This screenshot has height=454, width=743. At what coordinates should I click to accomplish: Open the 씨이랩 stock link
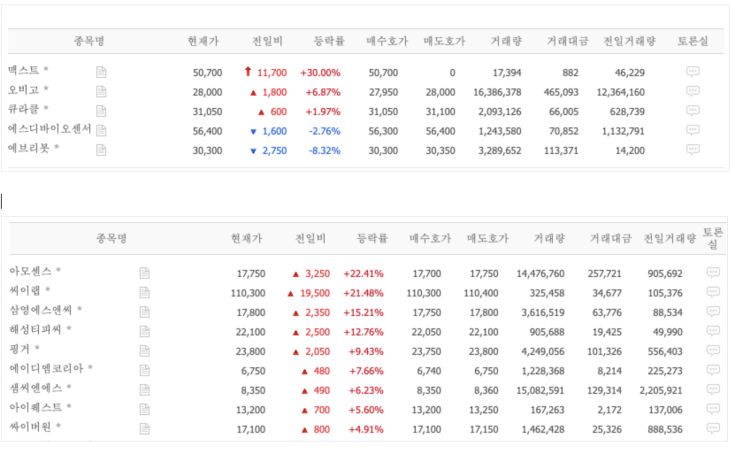click(25, 291)
